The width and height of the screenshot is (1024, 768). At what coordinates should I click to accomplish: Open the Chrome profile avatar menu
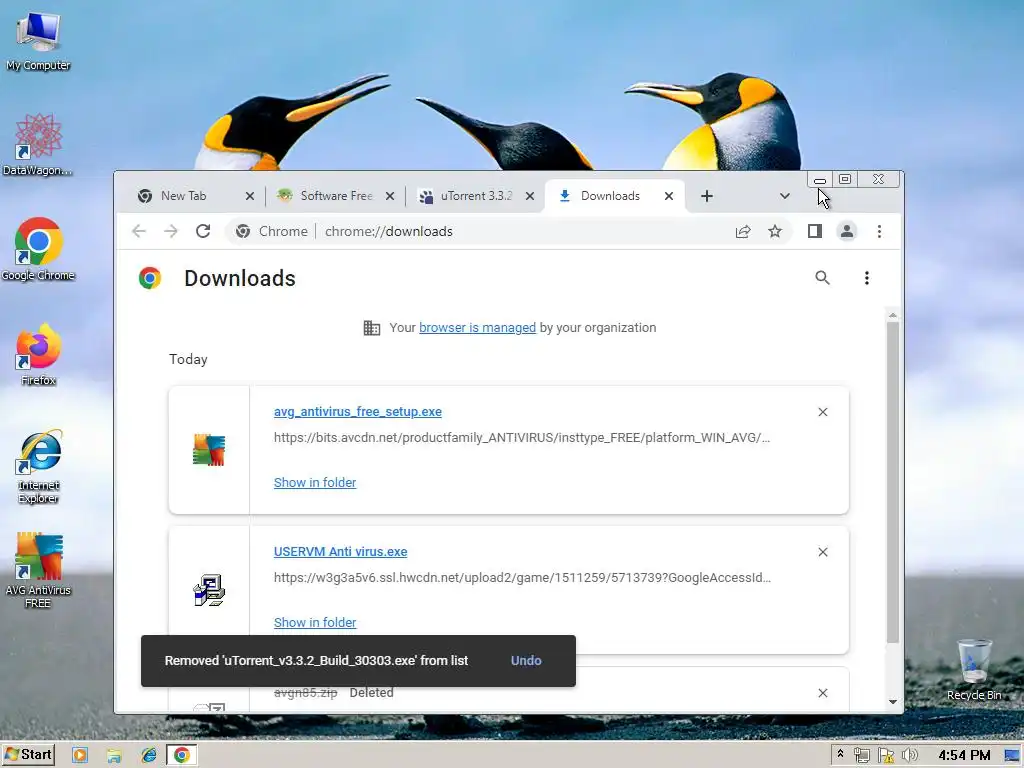coord(847,231)
